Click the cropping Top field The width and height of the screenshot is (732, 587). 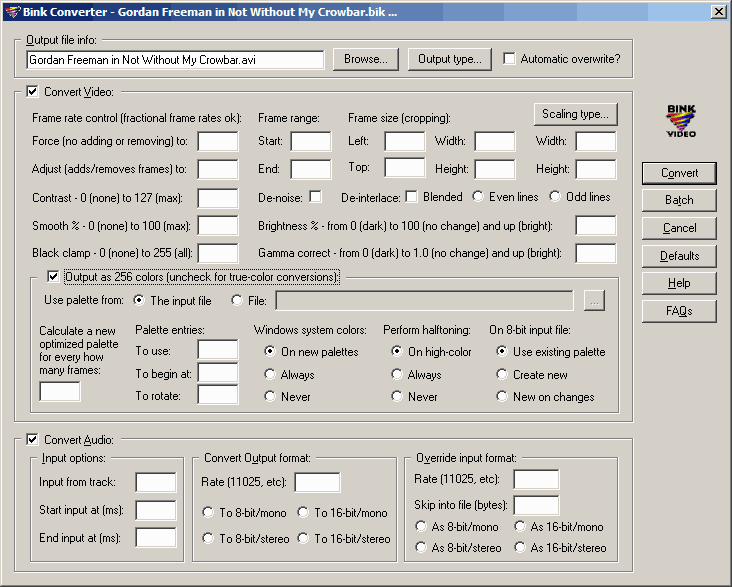(x=405, y=168)
